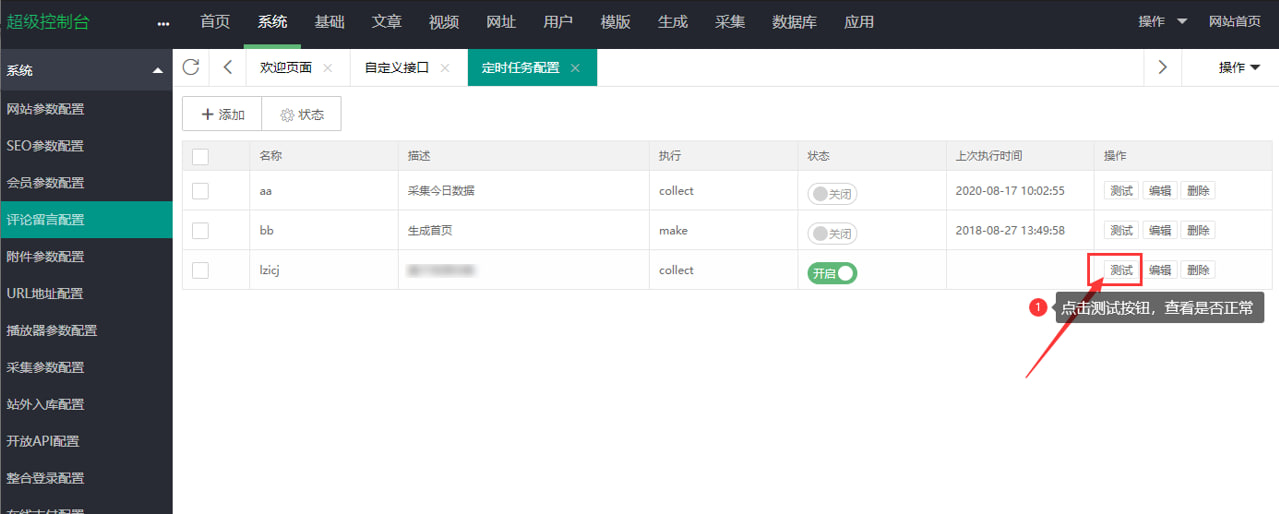Disable the lzicj task status switch
The height and width of the screenshot is (514, 1279).
pos(832,273)
